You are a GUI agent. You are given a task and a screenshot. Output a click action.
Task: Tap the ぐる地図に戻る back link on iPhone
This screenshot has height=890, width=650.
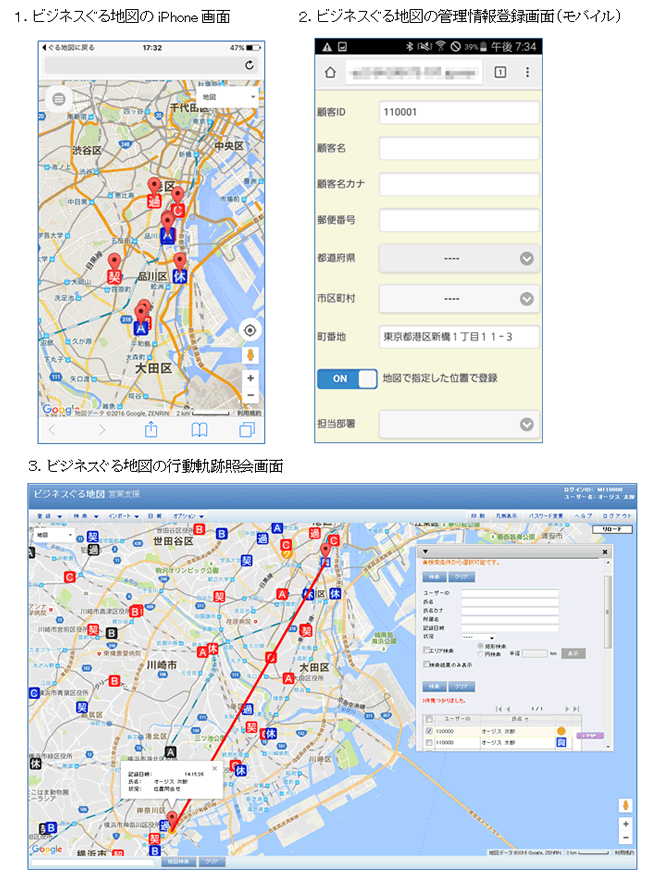tap(69, 48)
